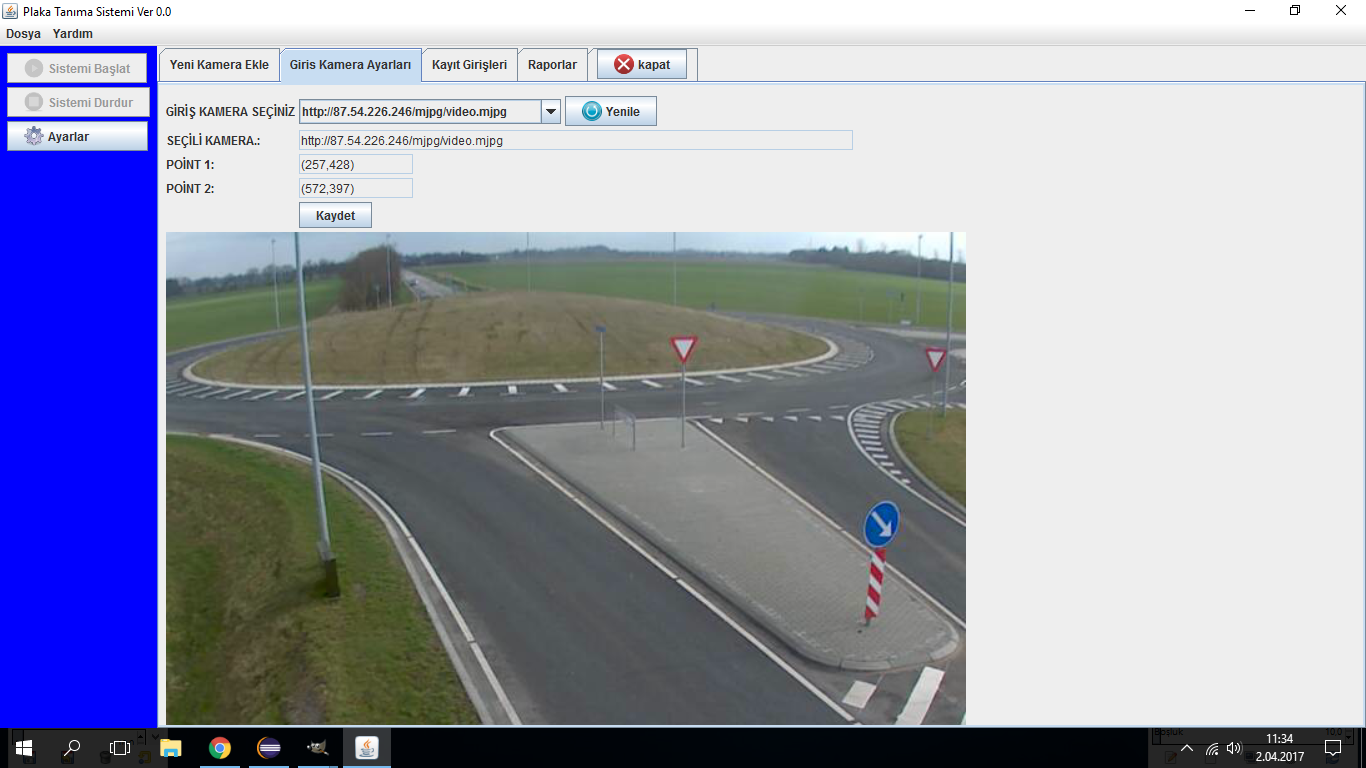The width and height of the screenshot is (1366, 768).
Task: Click the speaker icon in system tray
Action: (x=1236, y=747)
